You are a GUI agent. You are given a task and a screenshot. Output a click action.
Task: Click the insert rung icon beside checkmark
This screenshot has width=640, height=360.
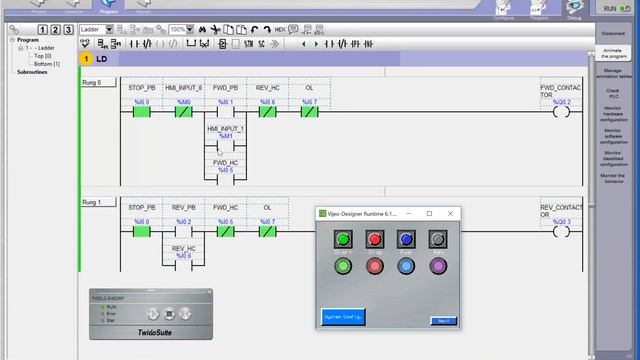click(102, 44)
